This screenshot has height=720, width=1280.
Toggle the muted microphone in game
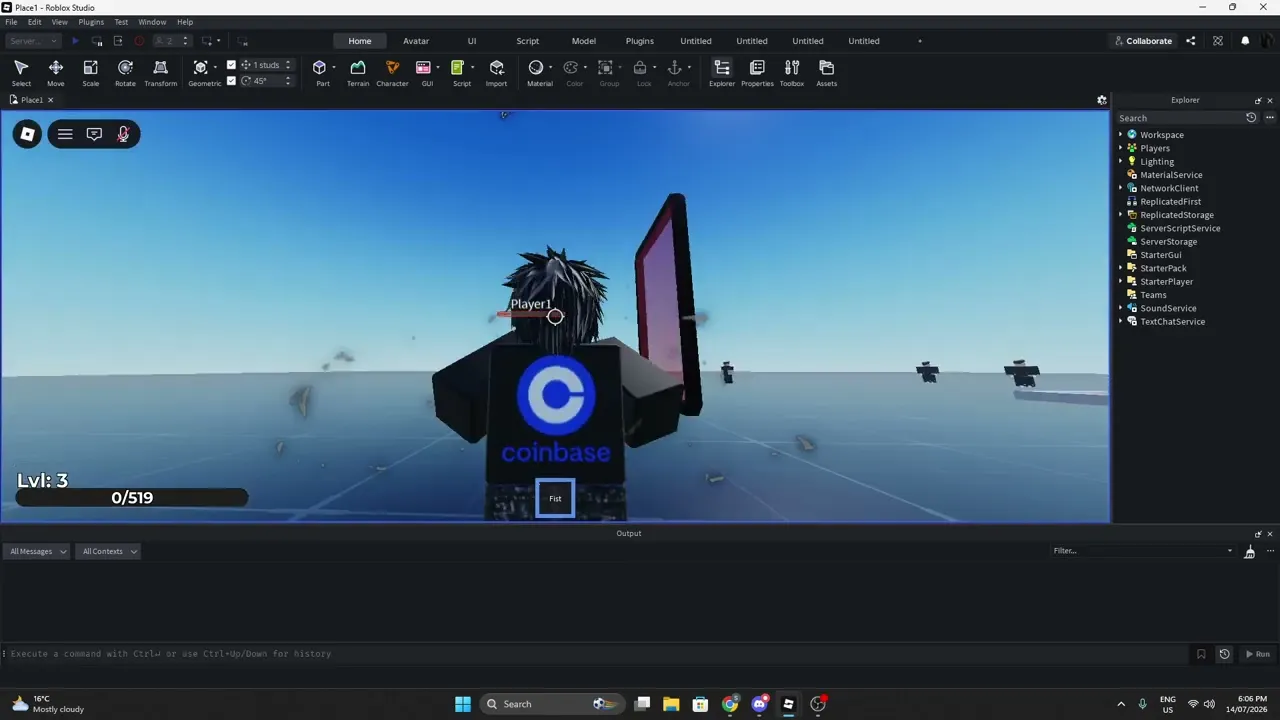pos(123,134)
